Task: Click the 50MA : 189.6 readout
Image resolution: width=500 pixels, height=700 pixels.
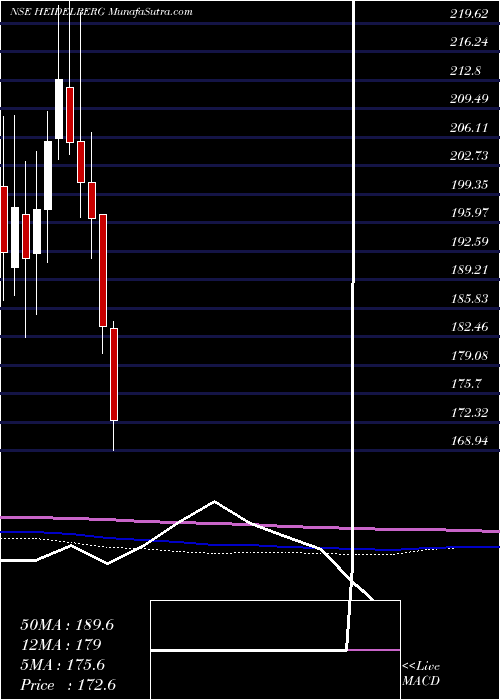Action: pos(67,625)
